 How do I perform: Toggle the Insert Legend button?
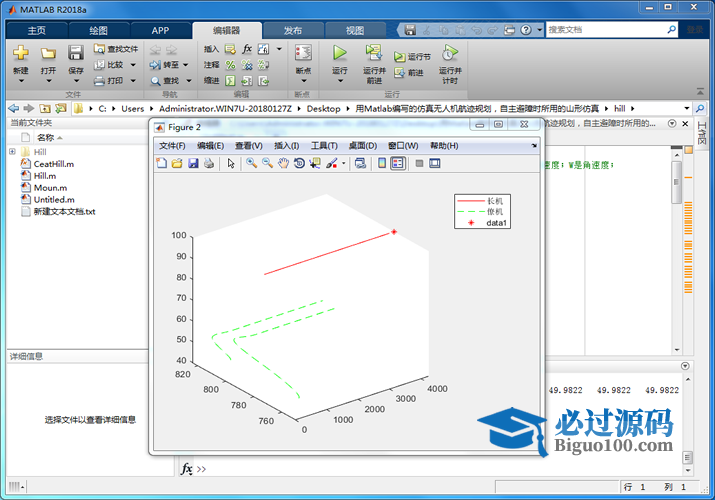pyautogui.click(x=398, y=164)
